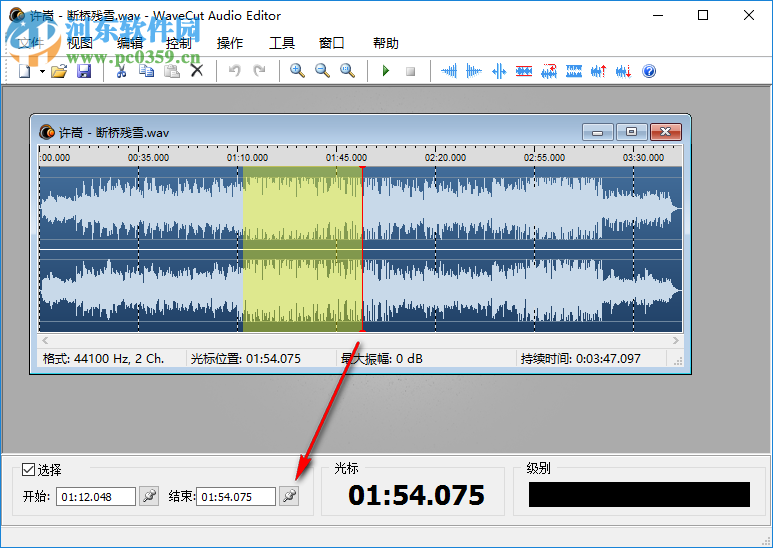The height and width of the screenshot is (548, 773).
Task: Click the sixth blue waveform effect icon
Action: [574, 71]
